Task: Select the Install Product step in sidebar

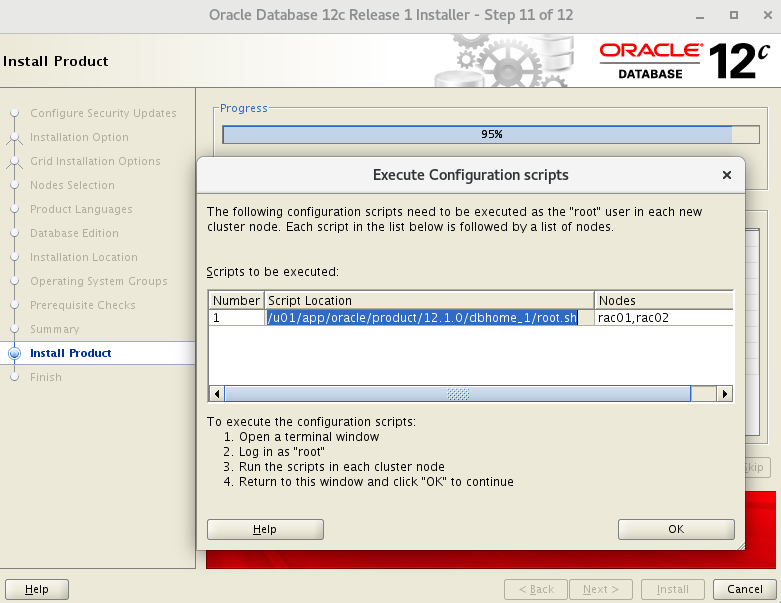Action: pyautogui.click(x=71, y=353)
